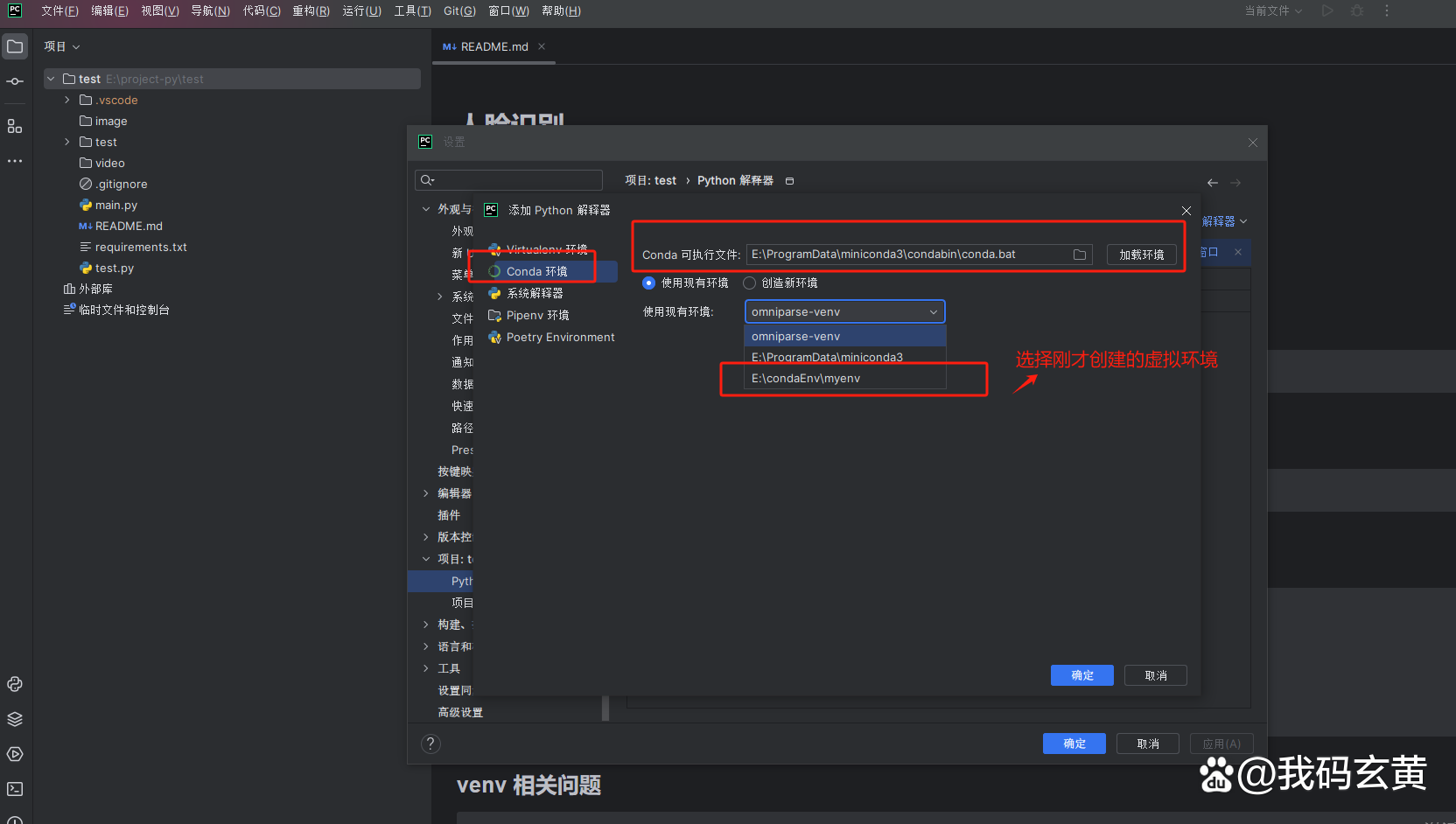Click 取消 in Add Interpreter dialog

click(1156, 675)
